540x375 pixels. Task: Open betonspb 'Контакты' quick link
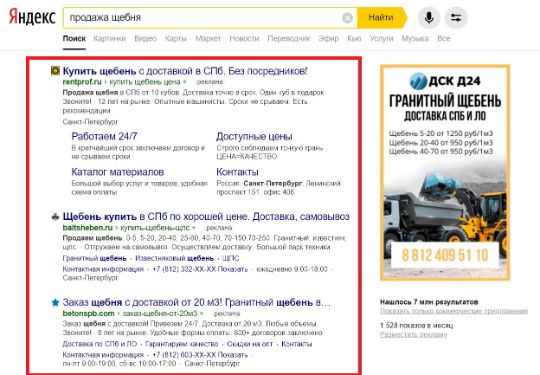click(297, 344)
